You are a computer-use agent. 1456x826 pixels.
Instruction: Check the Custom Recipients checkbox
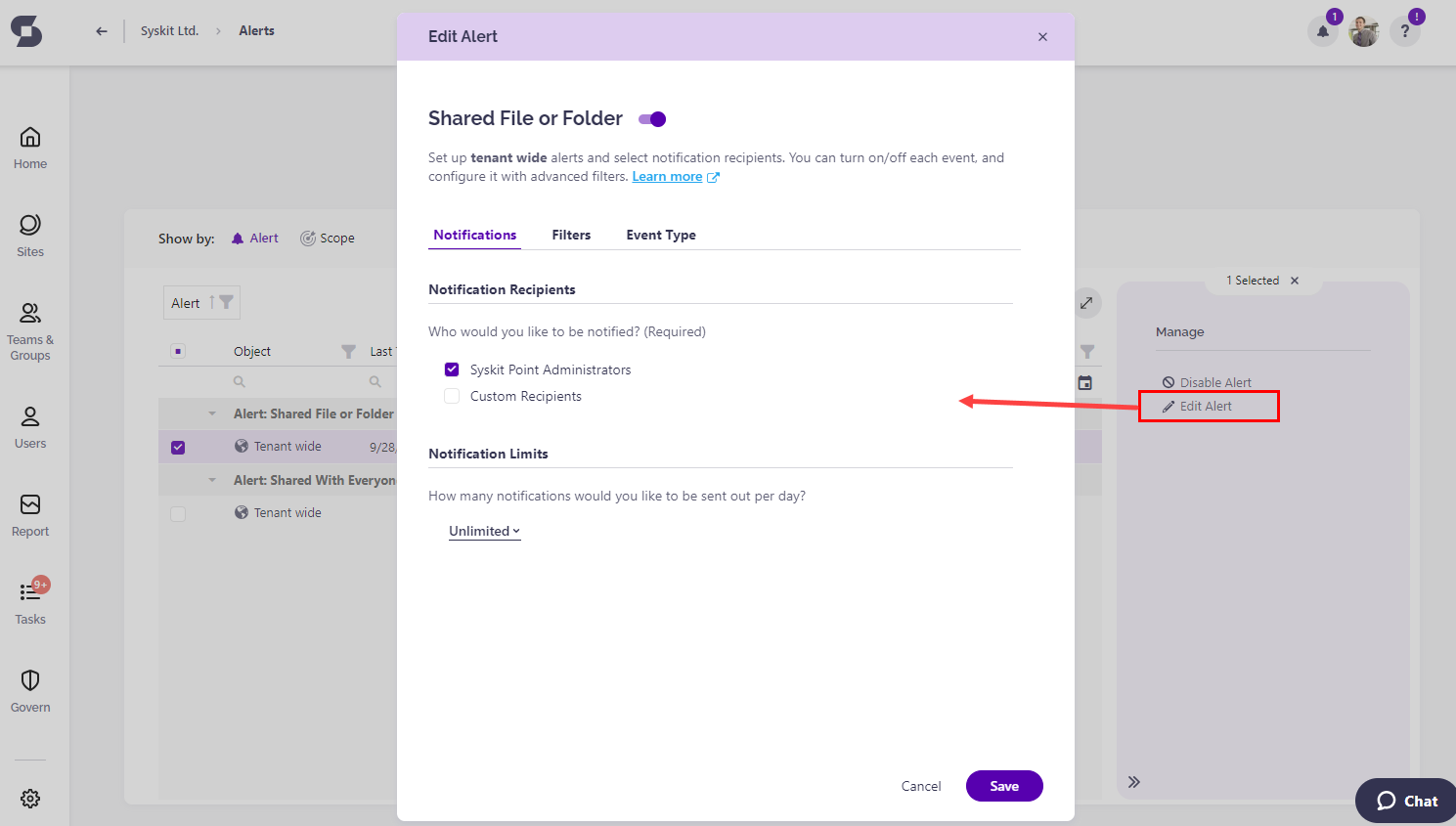pyautogui.click(x=452, y=396)
